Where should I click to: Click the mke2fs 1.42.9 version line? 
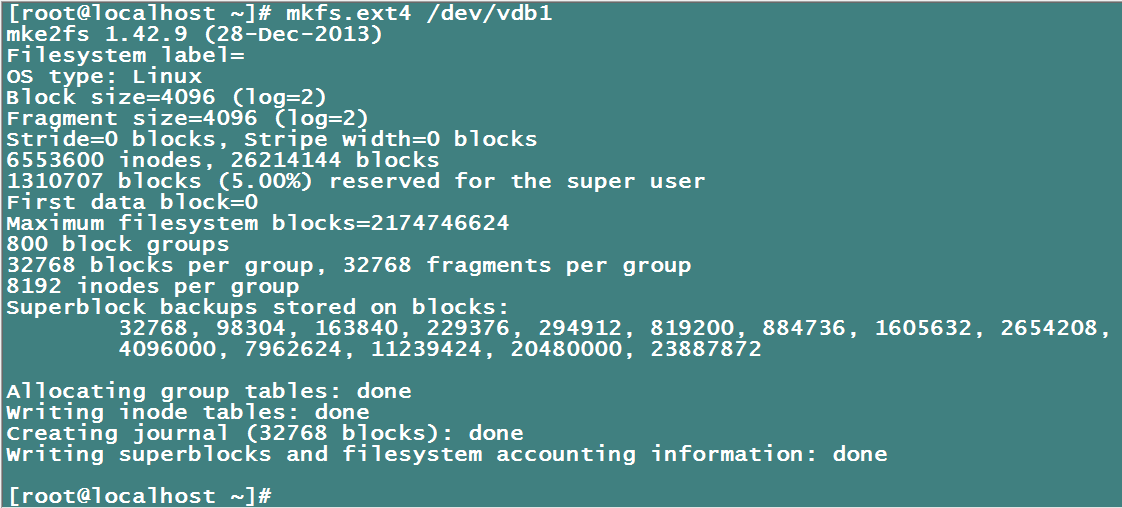pyautogui.click(x=194, y=34)
